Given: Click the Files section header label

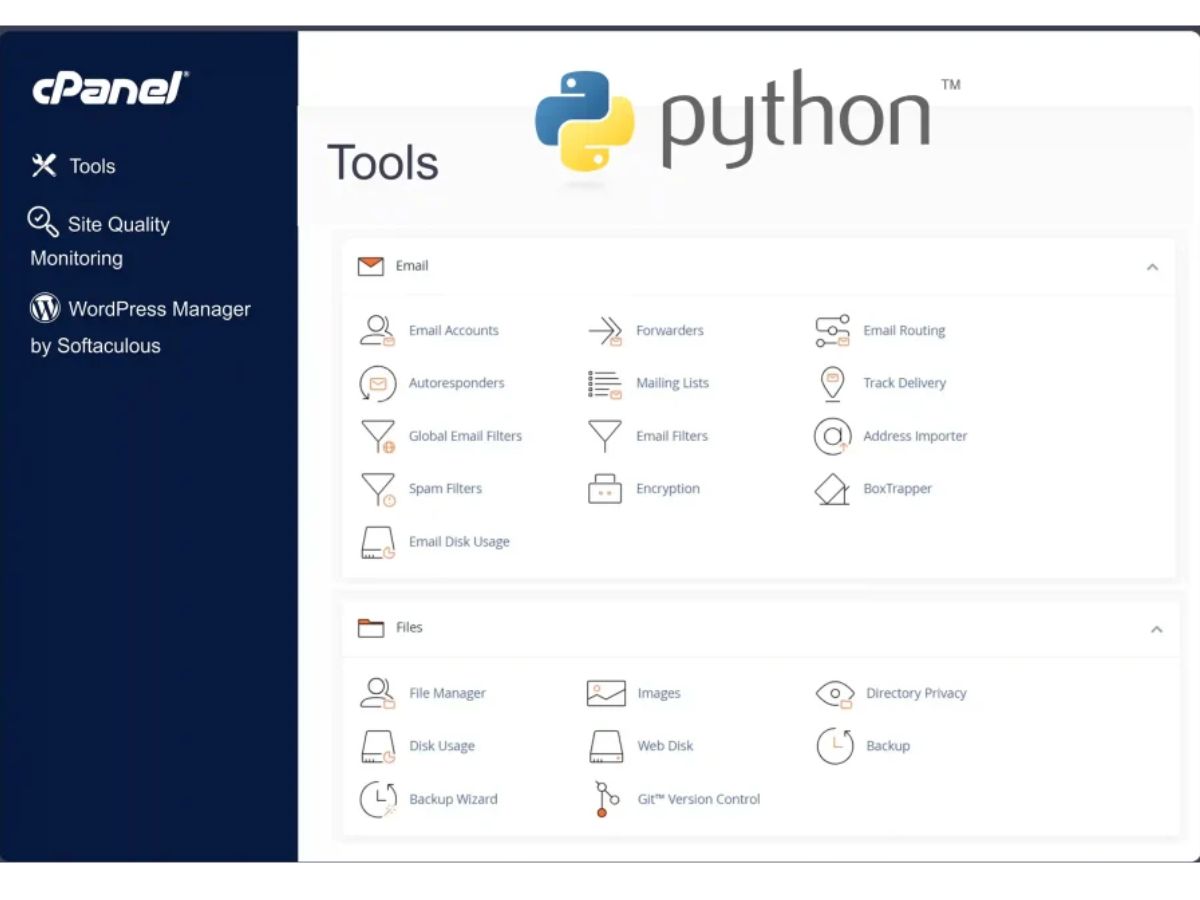Looking at the screenshot, I should tap(409, 628).
